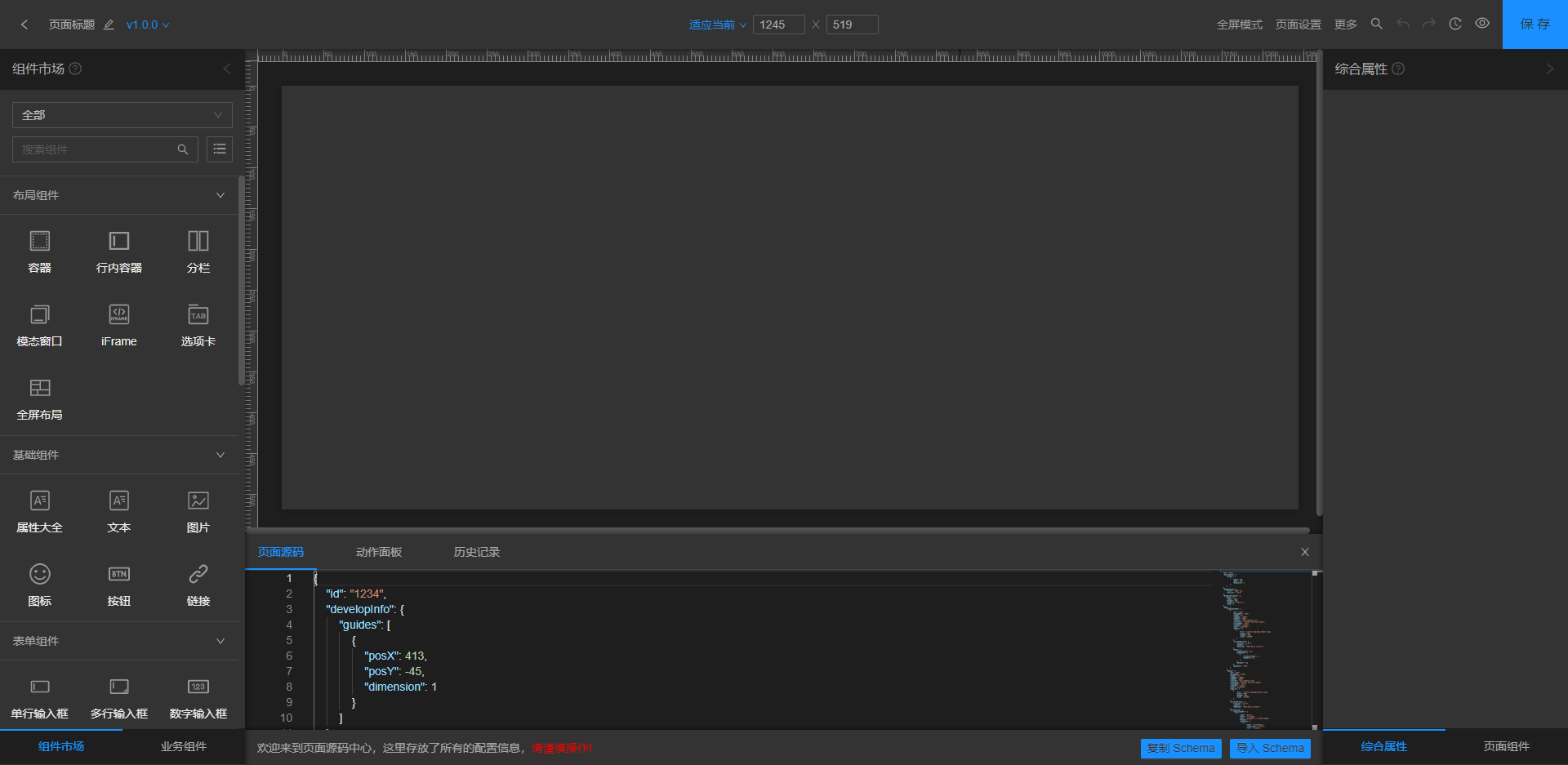Viewport: 1568px width, 765px height.
Task: Open help for 综合属性
Action: (1398, 69)
